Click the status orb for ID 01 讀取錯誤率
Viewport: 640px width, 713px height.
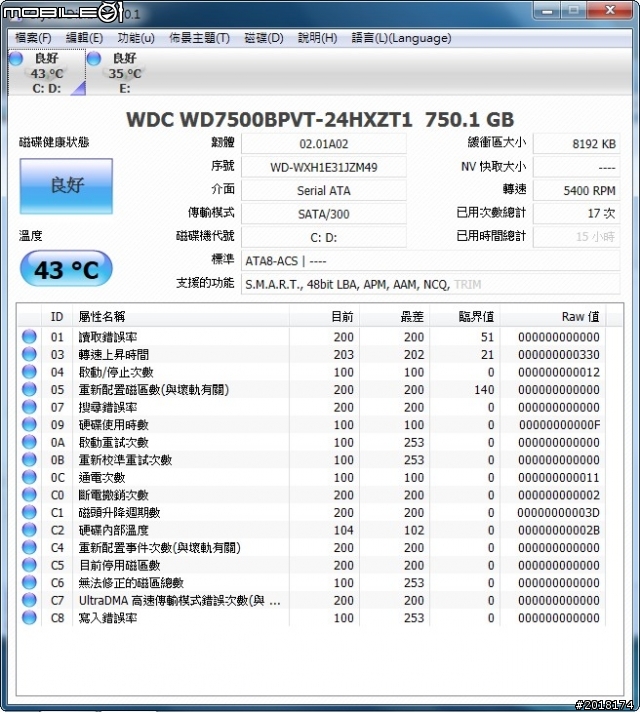(29, 336)
